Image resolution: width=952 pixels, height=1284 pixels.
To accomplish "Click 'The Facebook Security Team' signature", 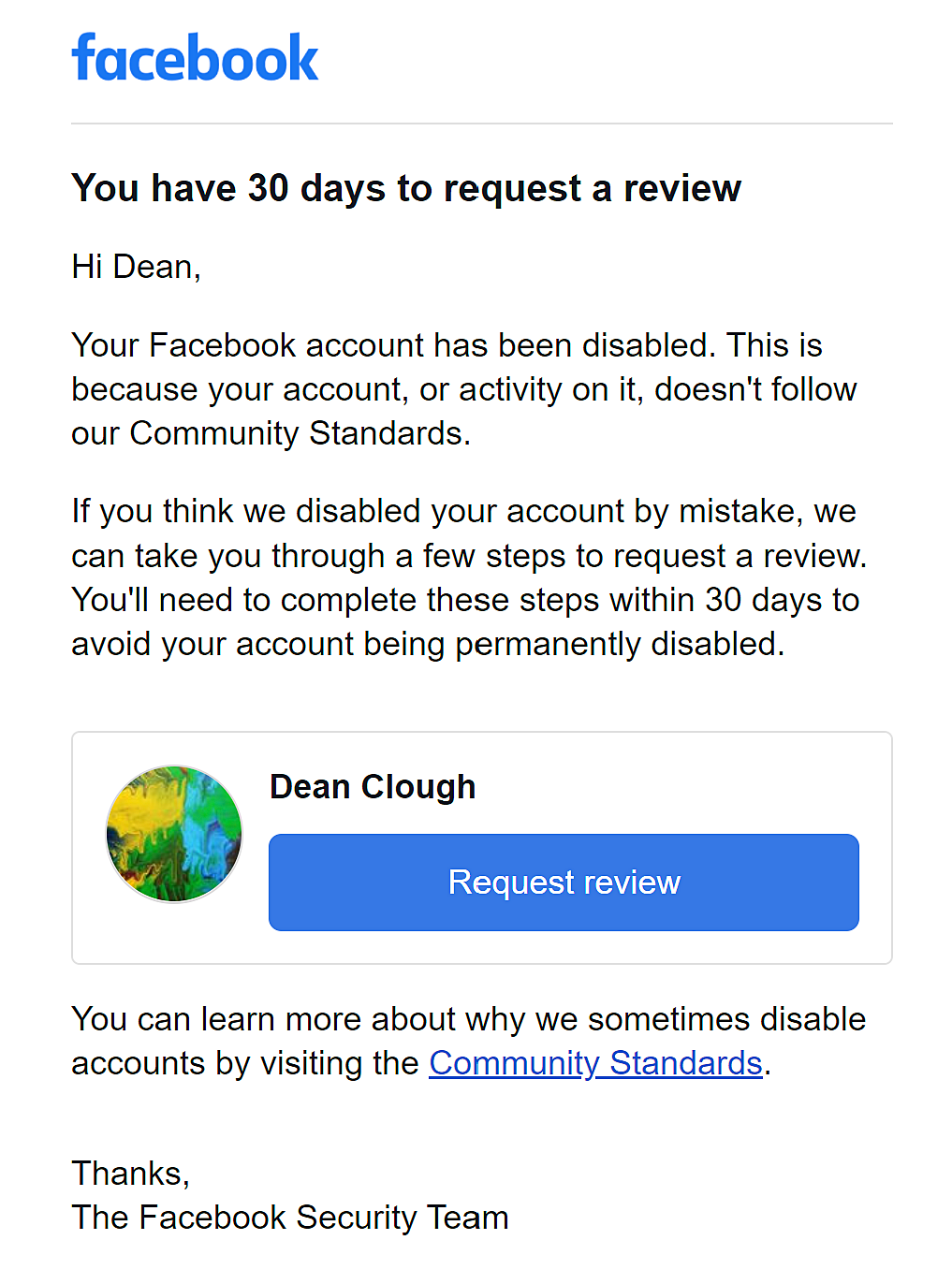I will (x=290, y=1218).
